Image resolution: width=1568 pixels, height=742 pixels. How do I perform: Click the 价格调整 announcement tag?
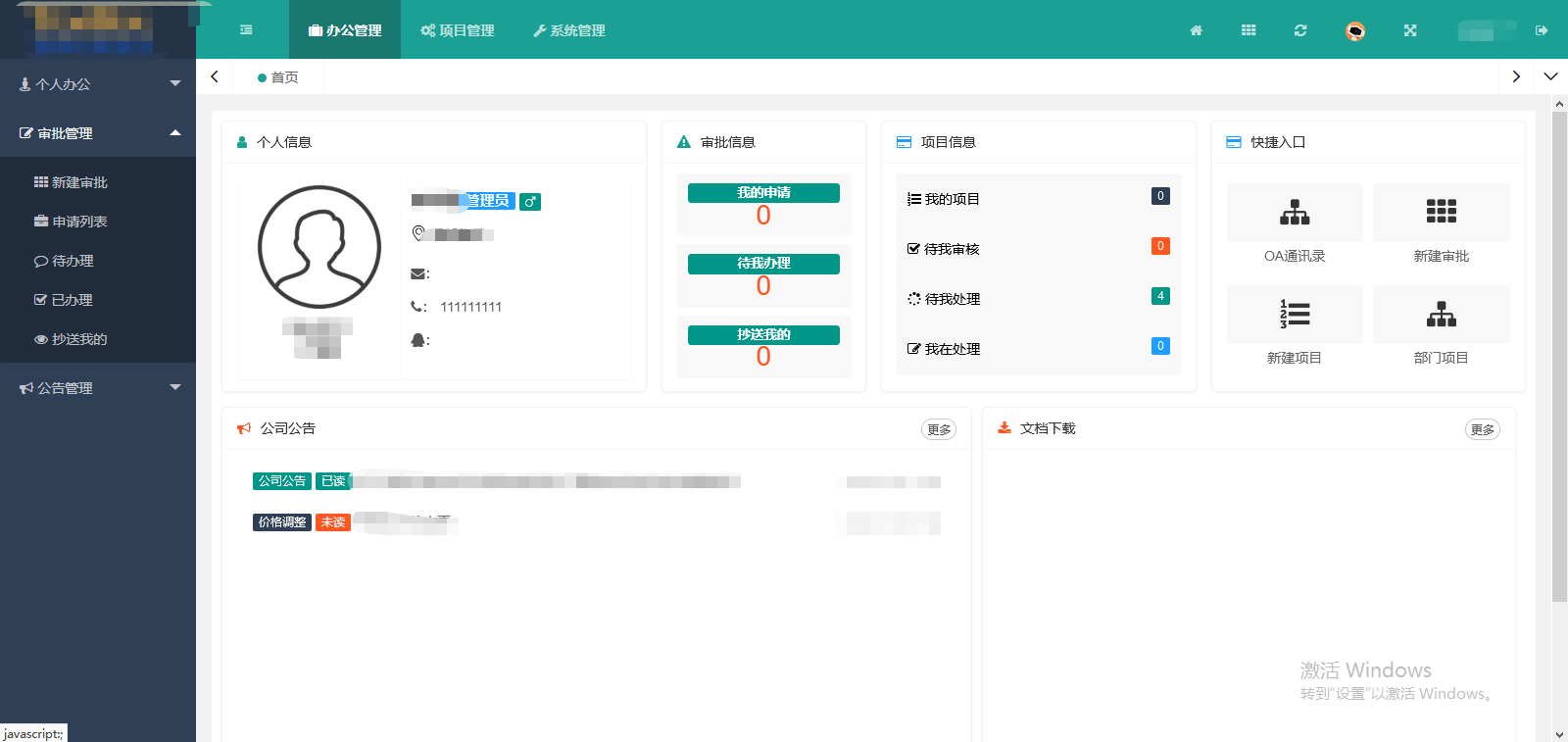[x=282, y=522]
